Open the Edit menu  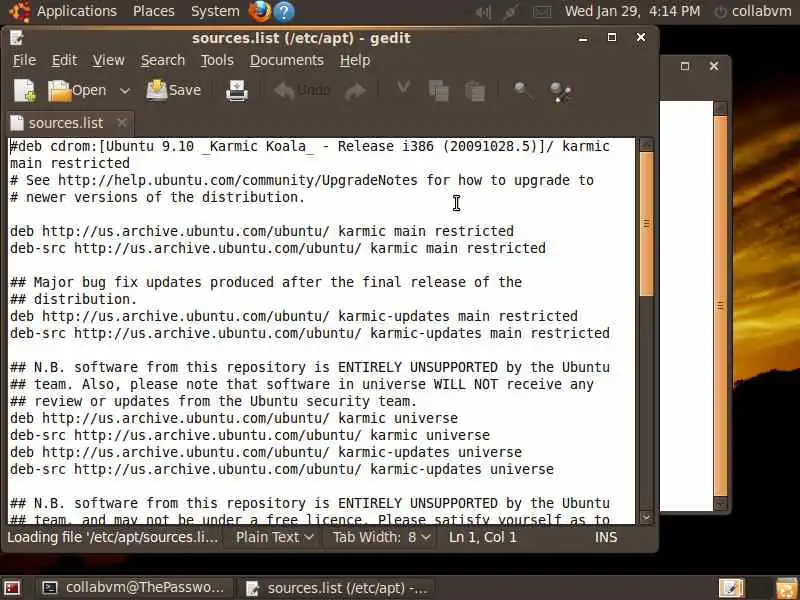[x=64, y=60]
